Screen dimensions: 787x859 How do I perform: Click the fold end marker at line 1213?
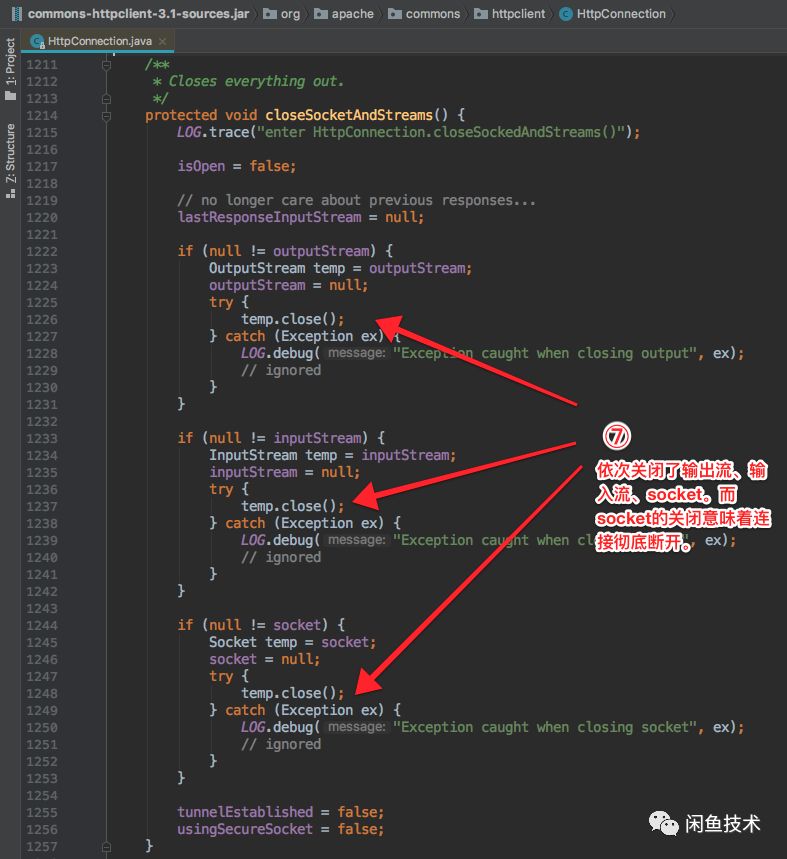106,99
